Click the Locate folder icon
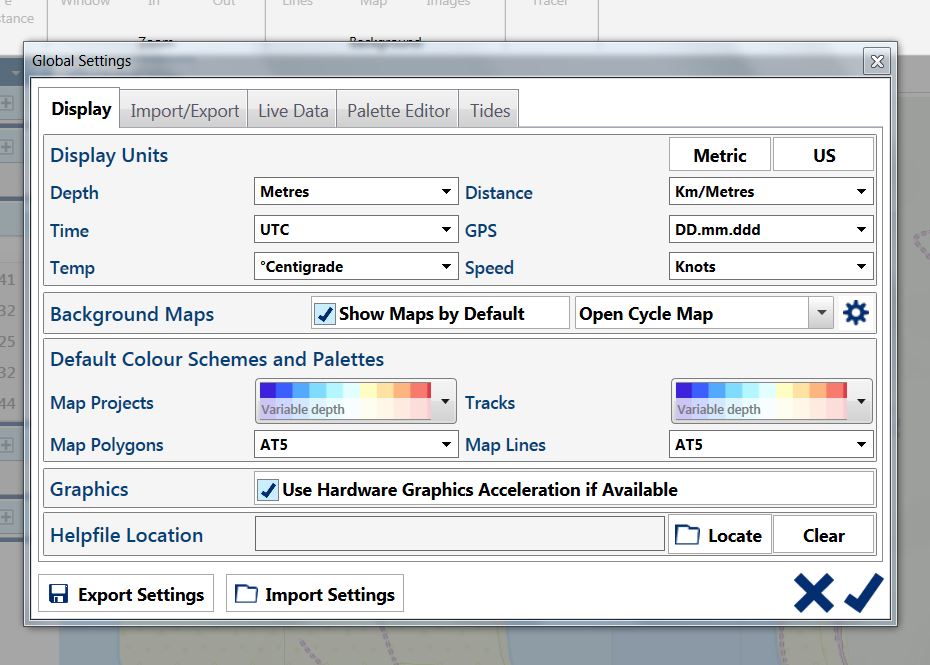Viewport: 930px width, 665px height. [687, 535]
